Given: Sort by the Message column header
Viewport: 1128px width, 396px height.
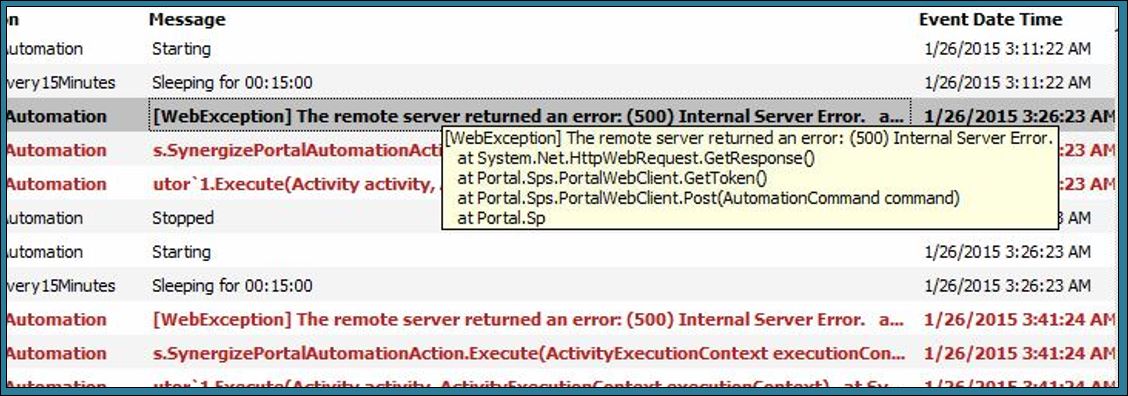Looking at the screenshot, I should 187,19.
